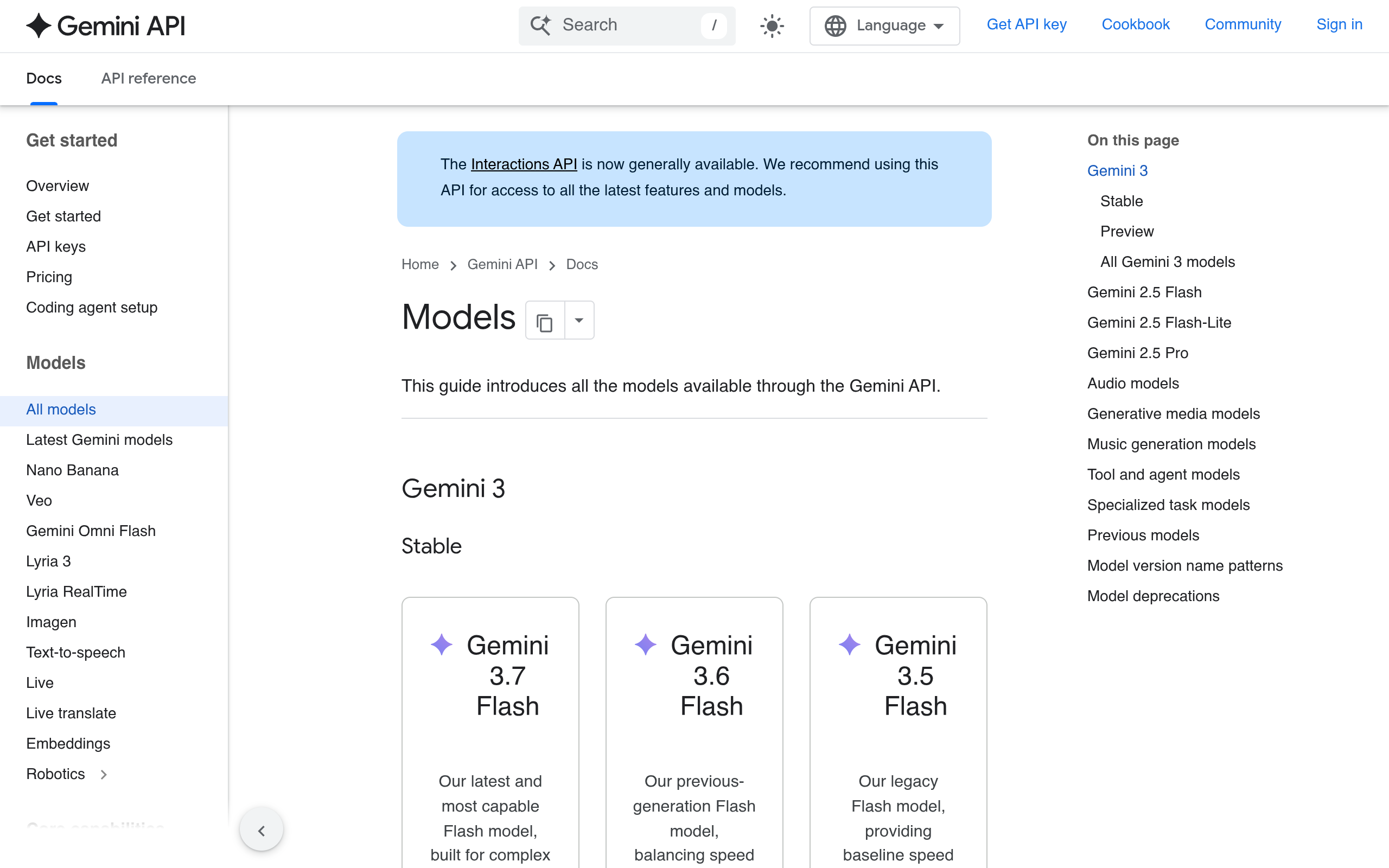The width and height of the screenshot is (1389, 868).
Task: Open Latest Gemini models in sidebar
Action: tap(99, 441)
